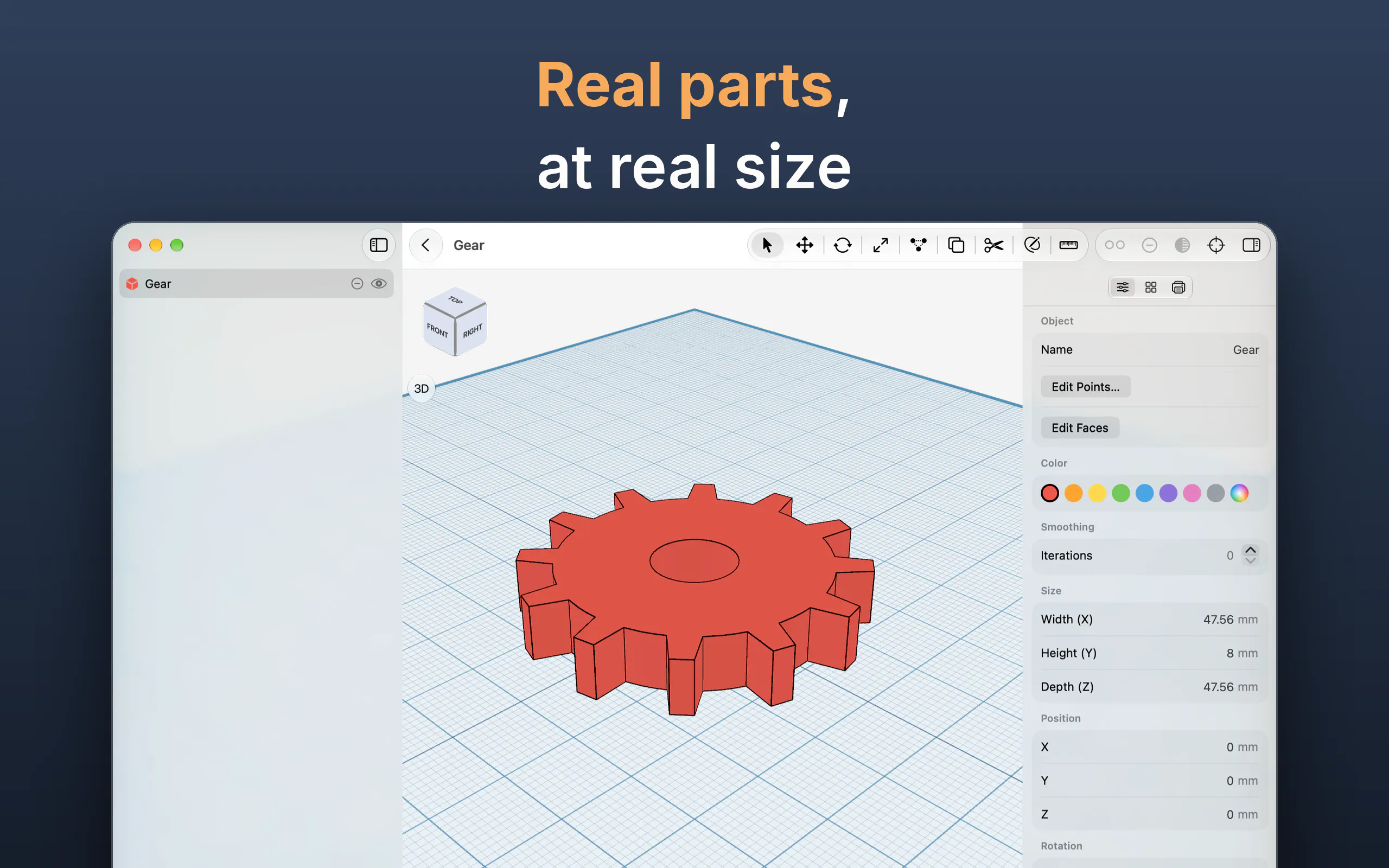This screenshot has width=1389, height=868.
Task: Toggle the right inspector panel icon
Action: point(1251,245)
